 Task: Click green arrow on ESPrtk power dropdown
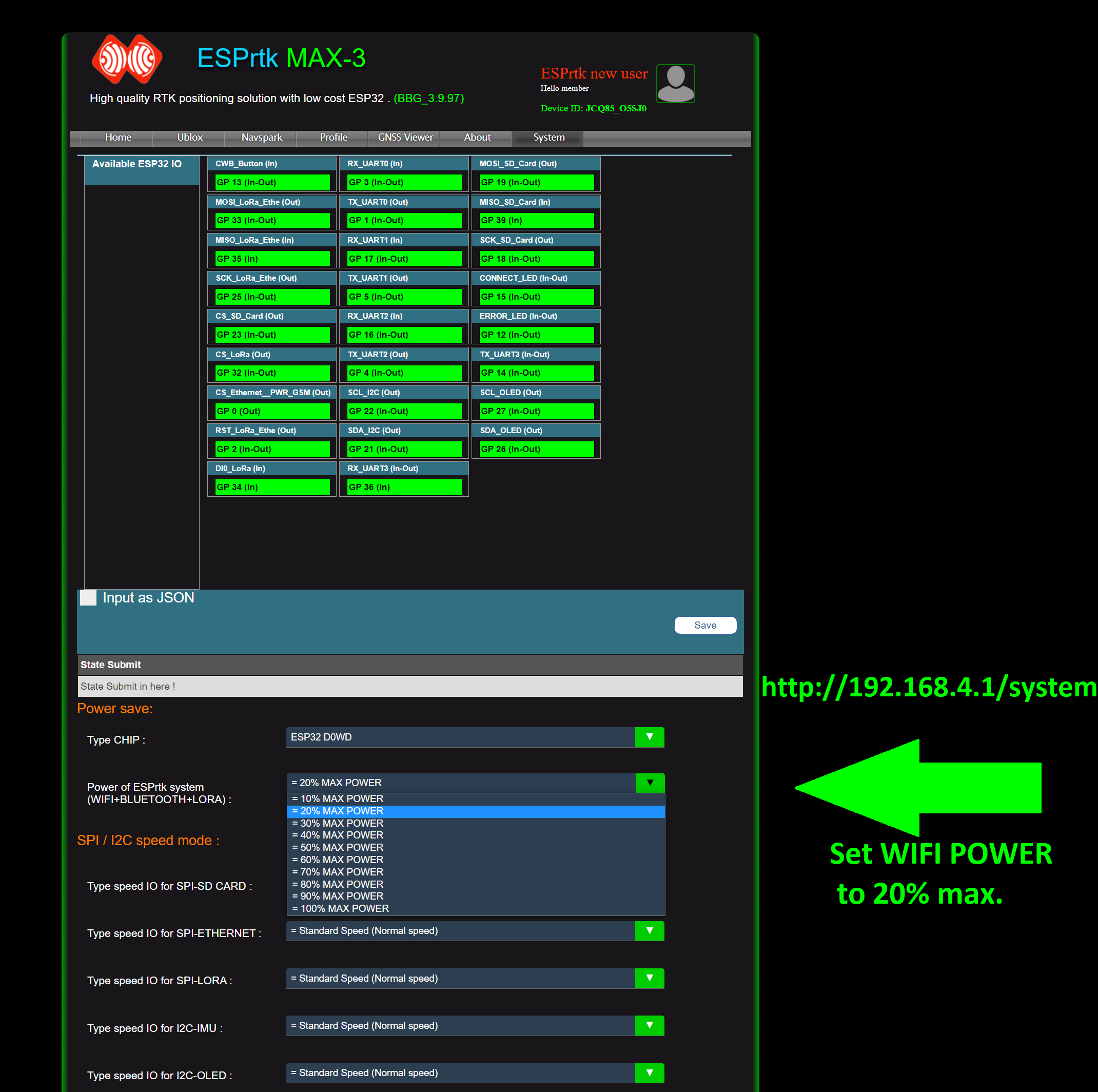point(649,783)
